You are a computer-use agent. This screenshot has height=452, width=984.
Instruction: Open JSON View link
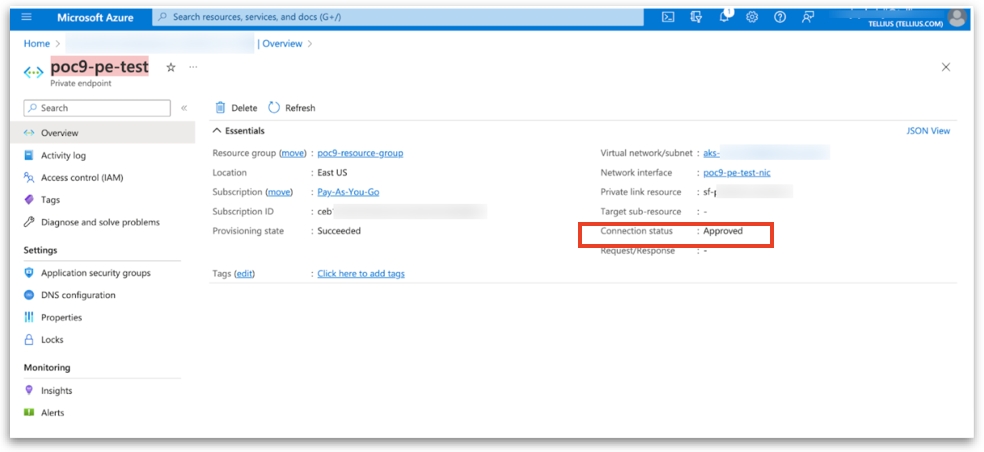point(927,131)
